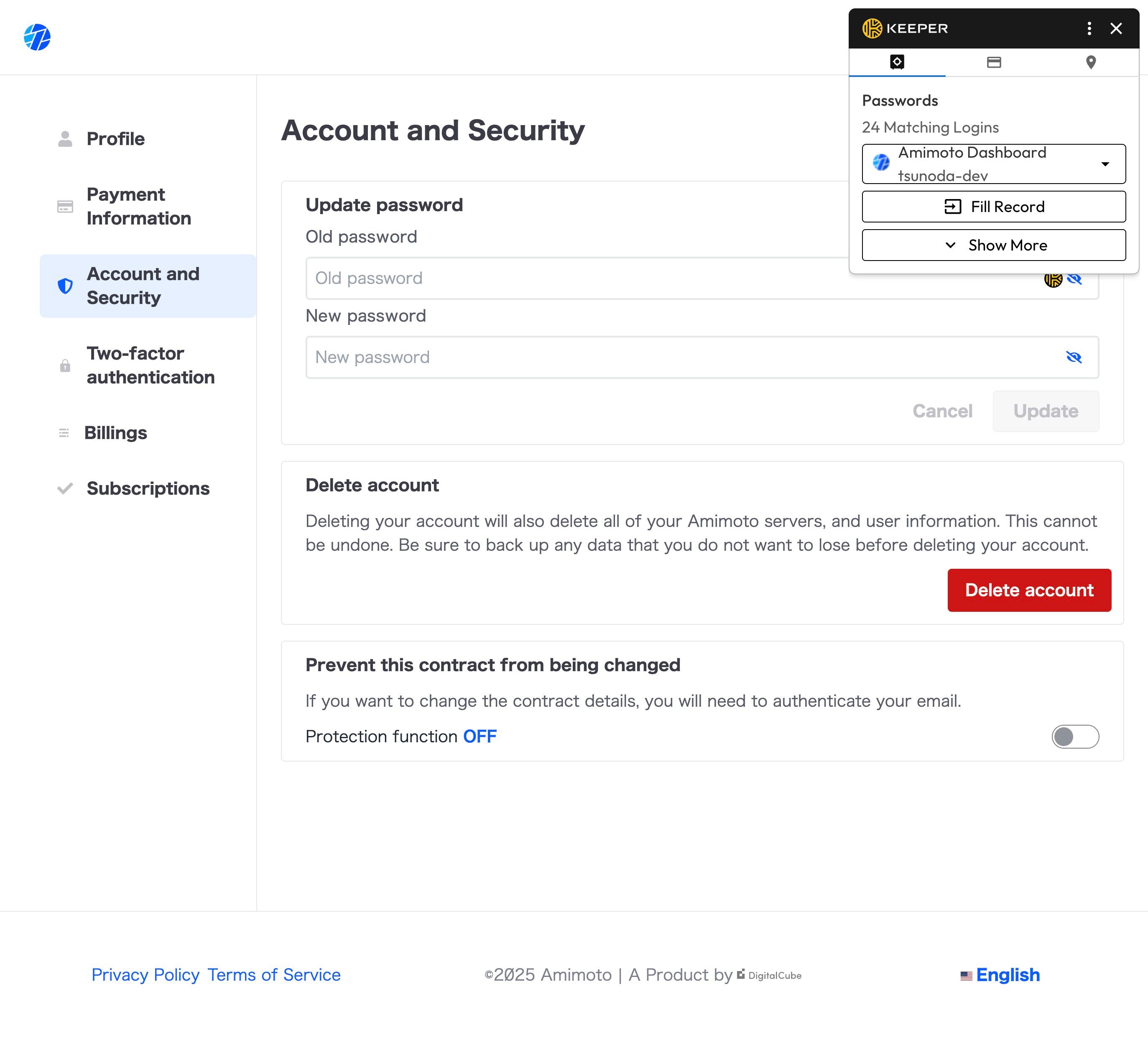Viewport: 1148px width, 1038px height.
Task: Open Keeper's three-dot options menu
Action: tap(1089, 28)
